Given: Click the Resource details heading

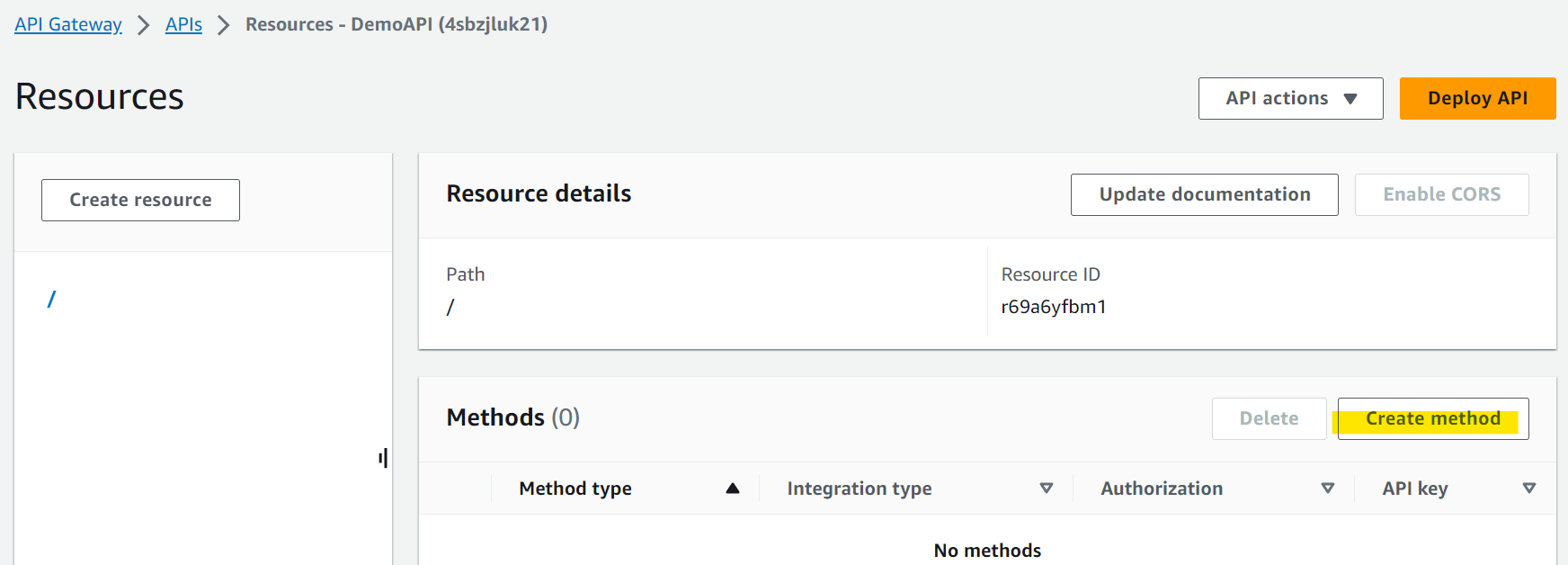Looking at the screenshot, I should 539,193.
